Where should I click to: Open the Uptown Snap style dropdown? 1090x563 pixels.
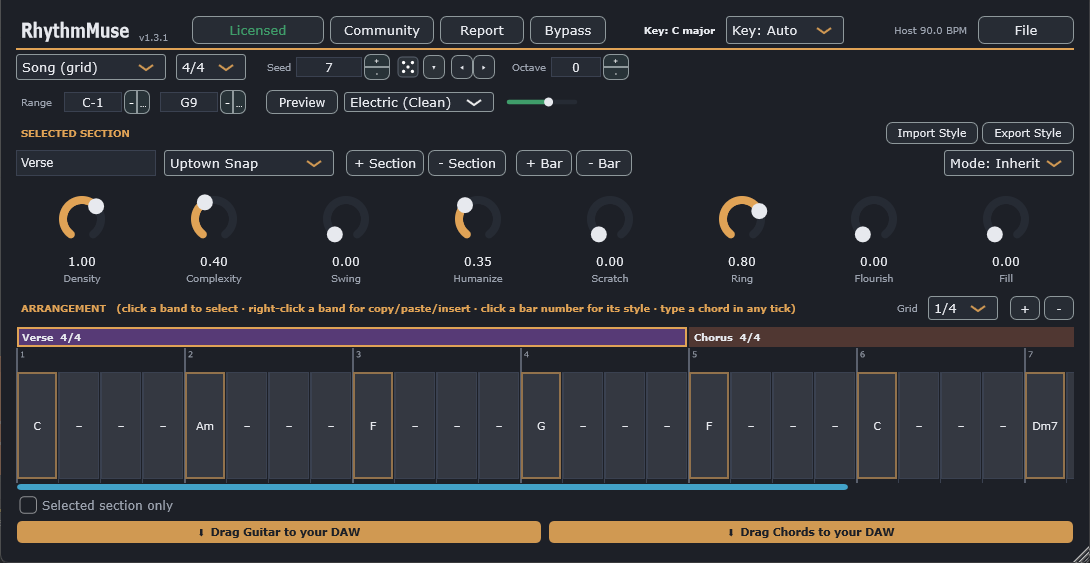tap(249, 163)
